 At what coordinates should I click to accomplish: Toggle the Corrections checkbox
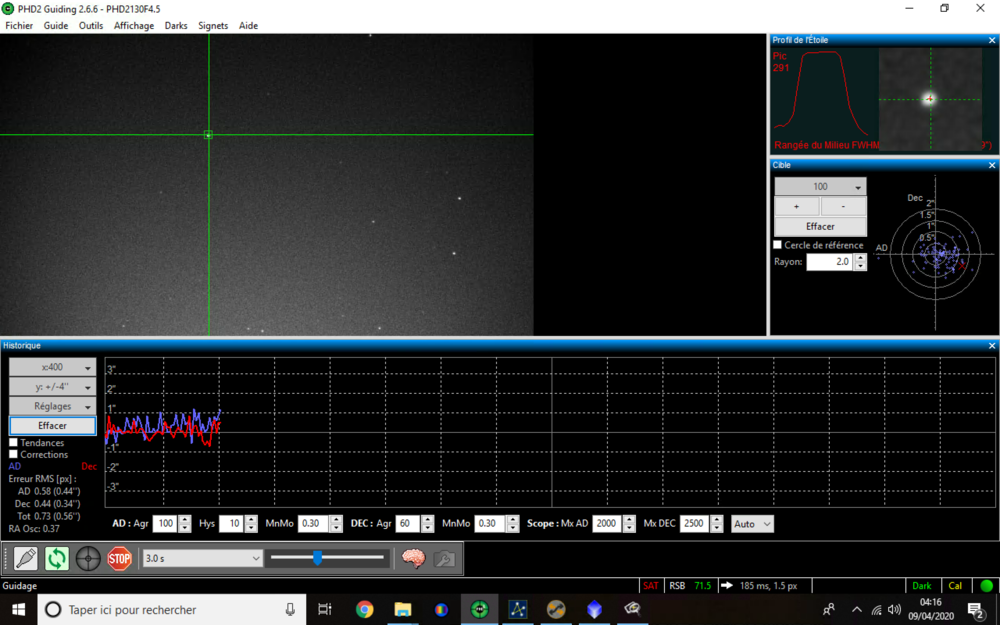13,455
